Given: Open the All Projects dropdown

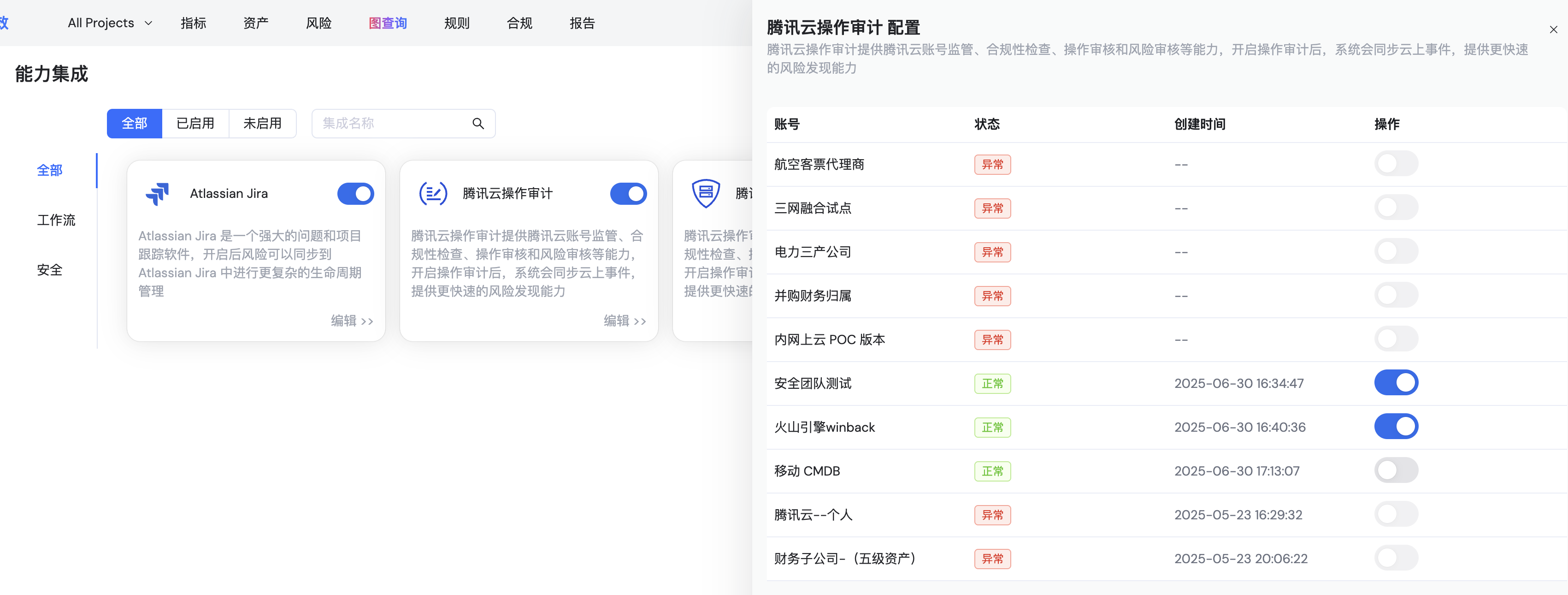Looking at the screenshot, I should click(110, 23).
